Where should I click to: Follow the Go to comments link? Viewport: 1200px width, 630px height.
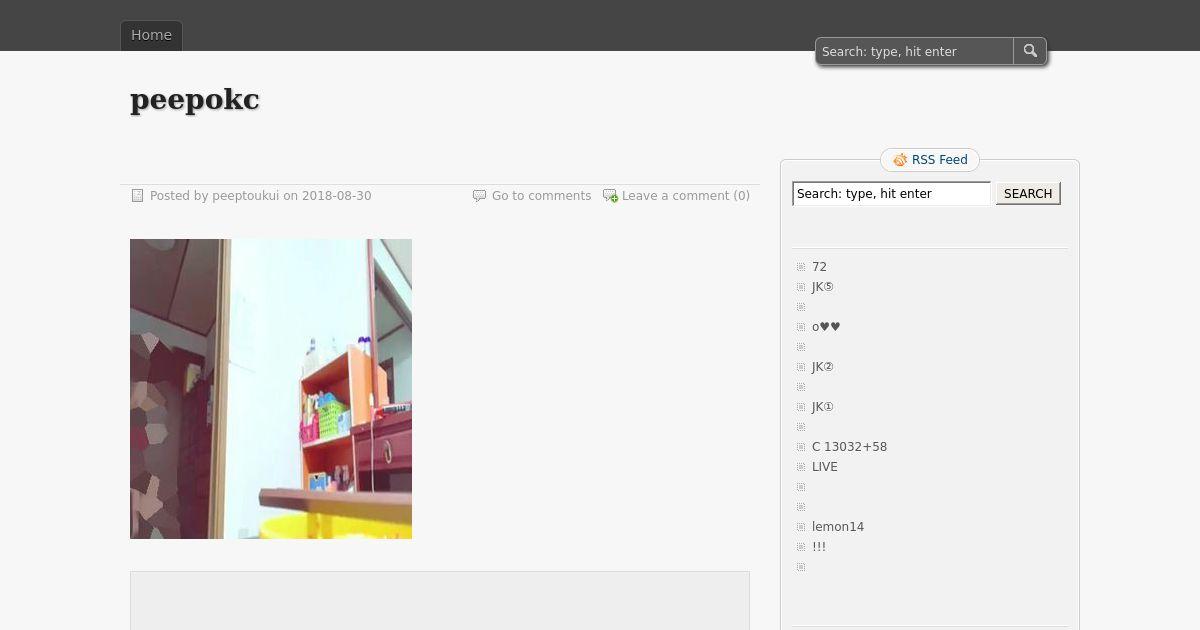tap(541, 196)
